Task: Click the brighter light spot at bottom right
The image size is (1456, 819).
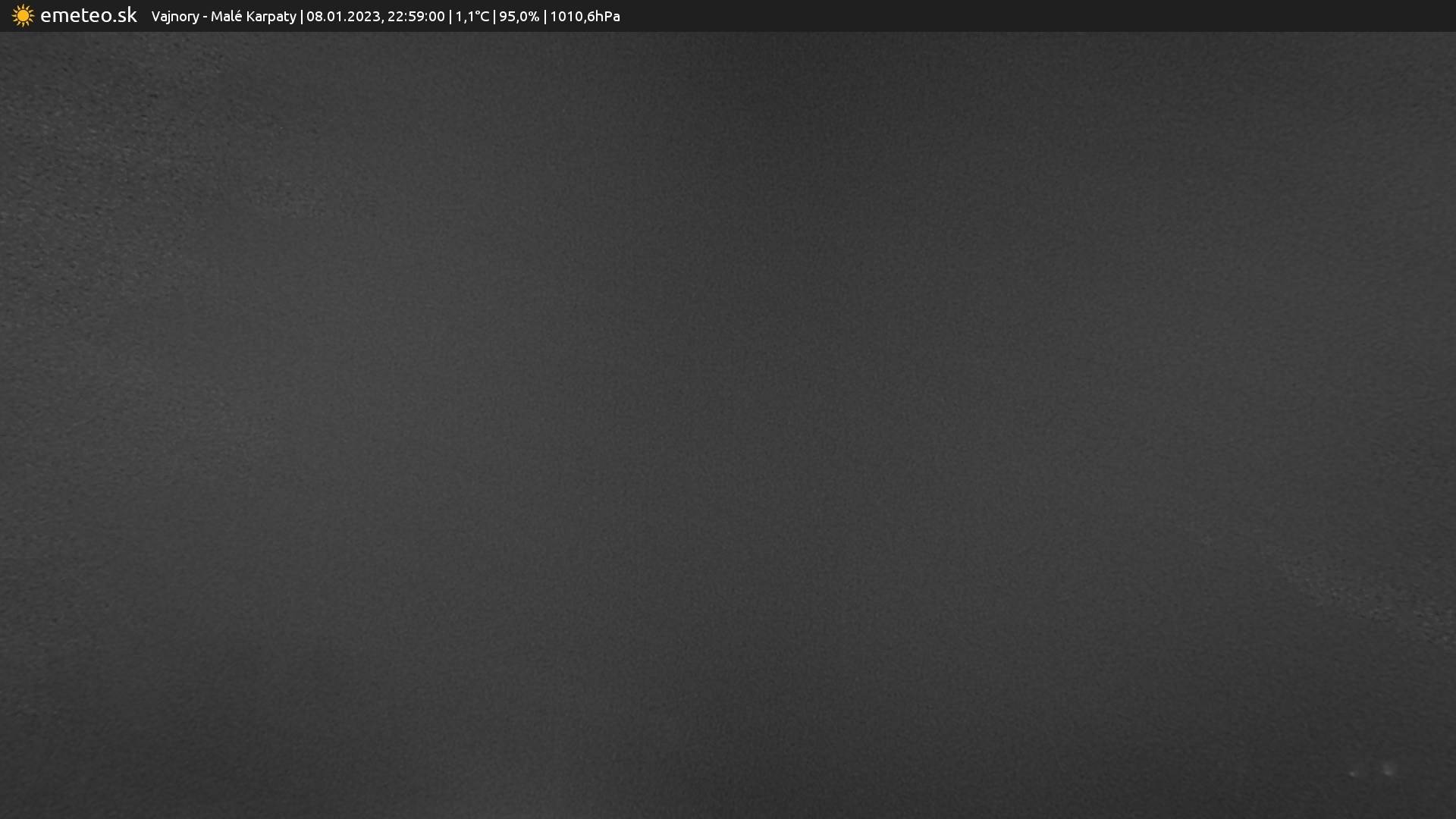Action: (x=1389, y=770)
